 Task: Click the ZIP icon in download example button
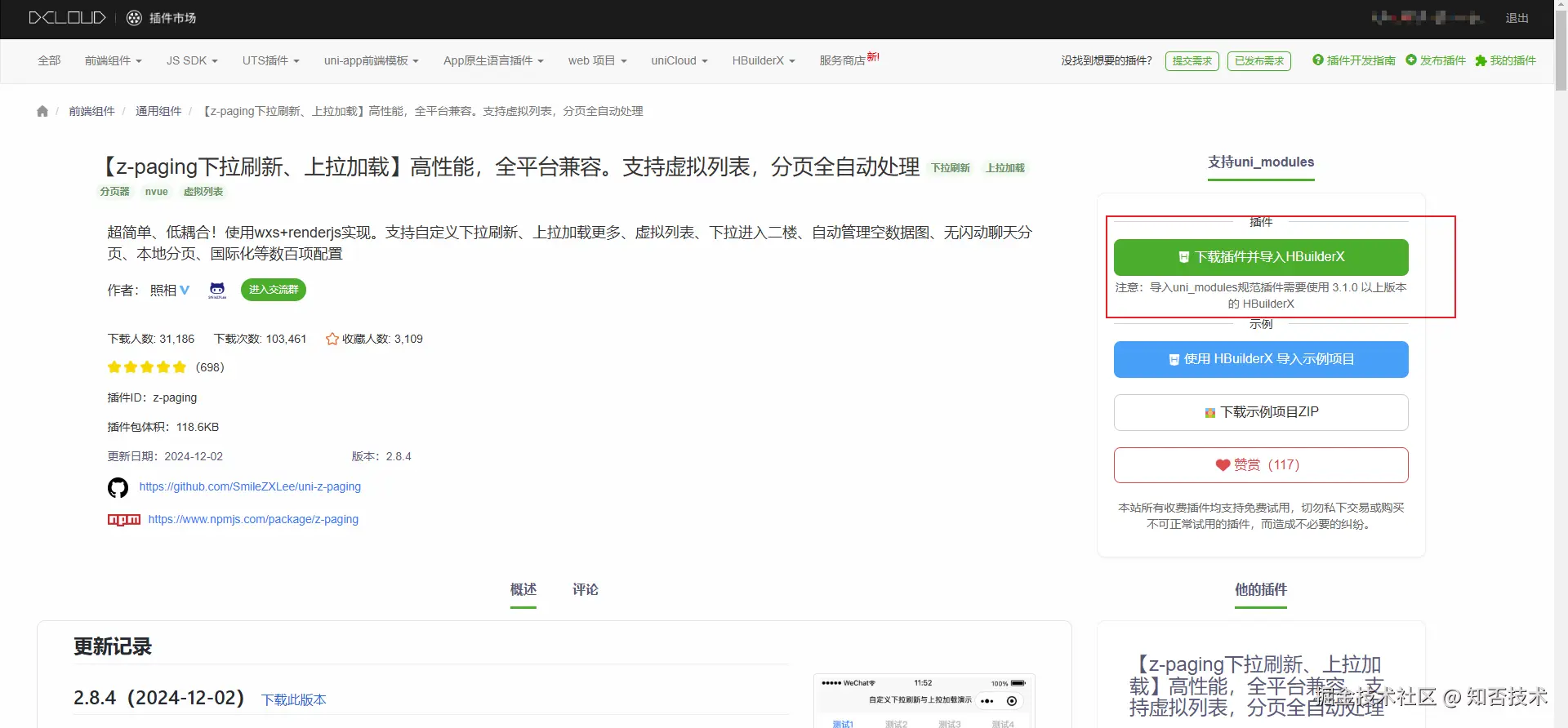[x=1210, y=413]
